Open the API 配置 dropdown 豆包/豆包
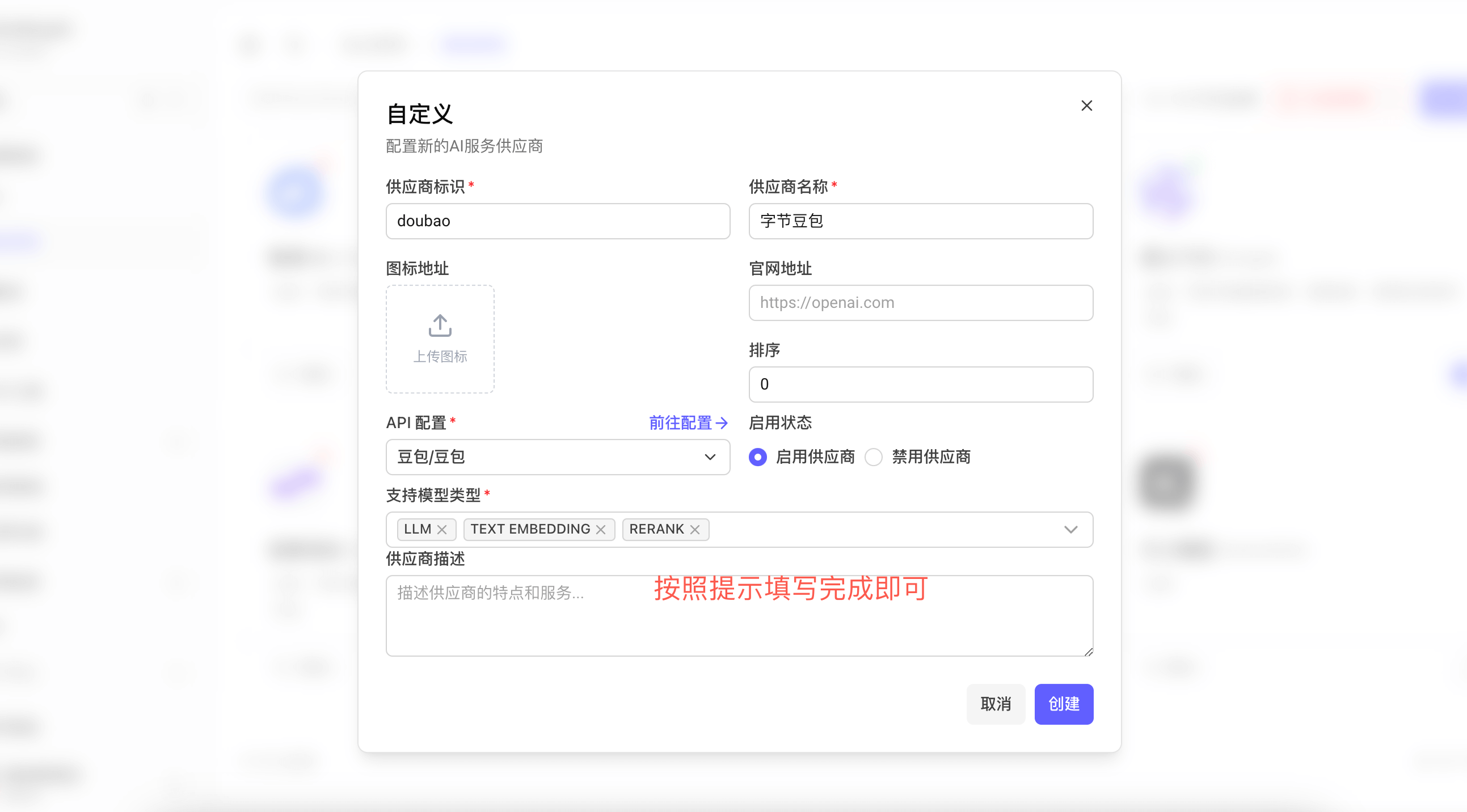 [558, 456]
